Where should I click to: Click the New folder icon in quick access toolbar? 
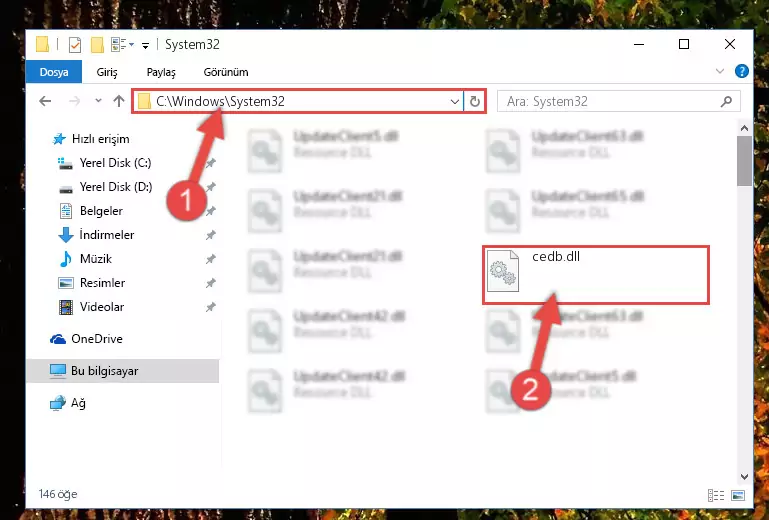[x=97, y=45]
